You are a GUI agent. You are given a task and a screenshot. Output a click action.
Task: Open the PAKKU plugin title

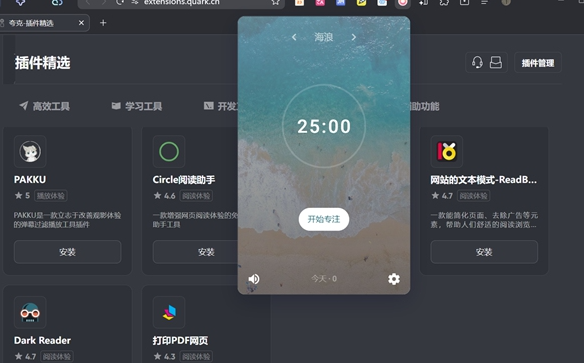coord(30,180)
